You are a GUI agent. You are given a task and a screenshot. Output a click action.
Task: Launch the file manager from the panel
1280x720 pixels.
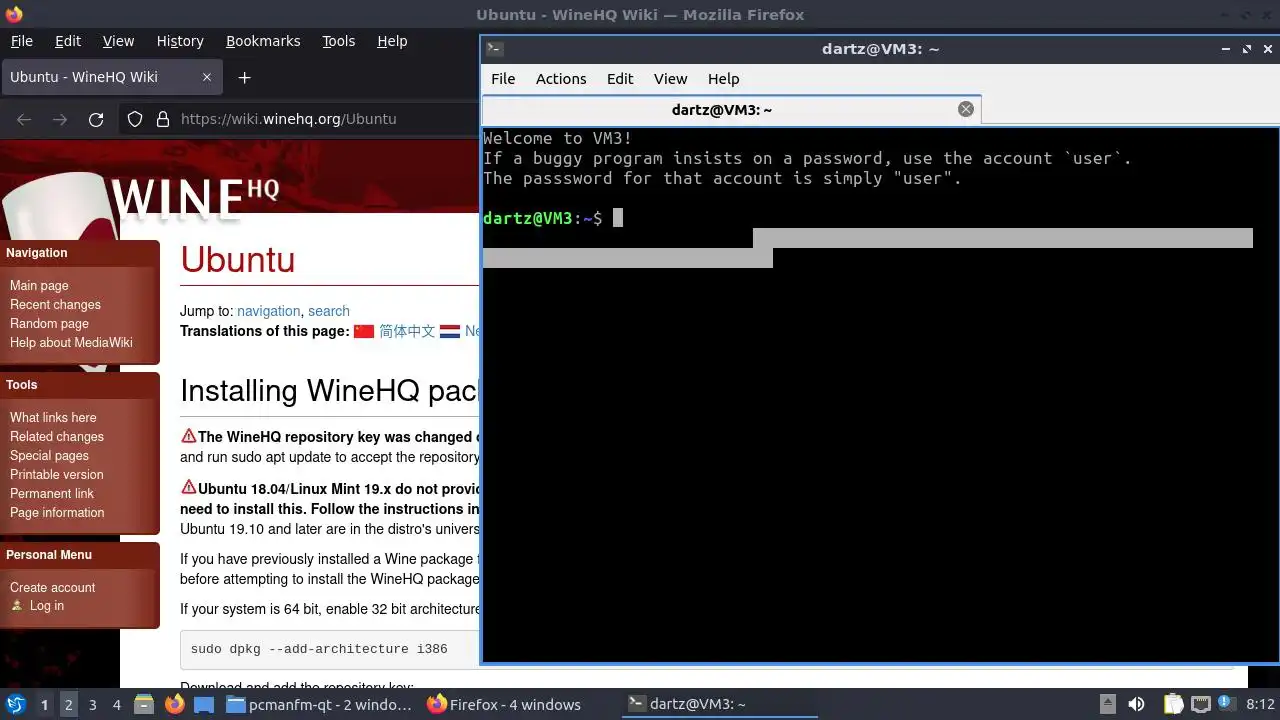tap(144, 704)
